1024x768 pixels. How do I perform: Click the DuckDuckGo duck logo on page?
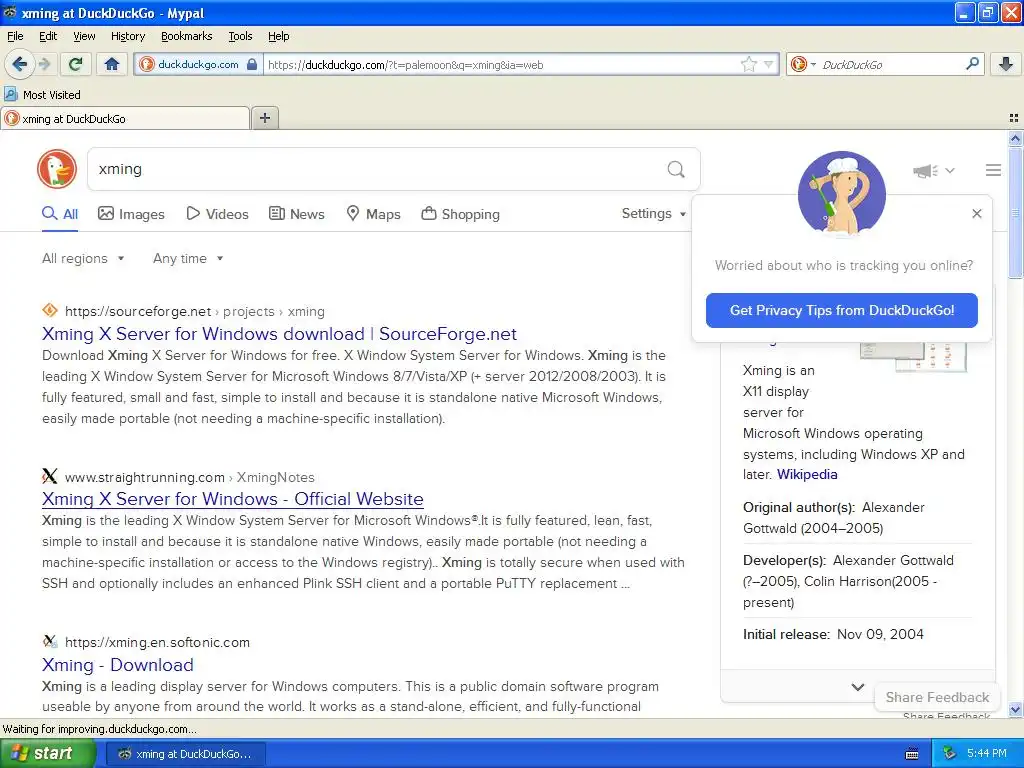(x=57, y=169)
